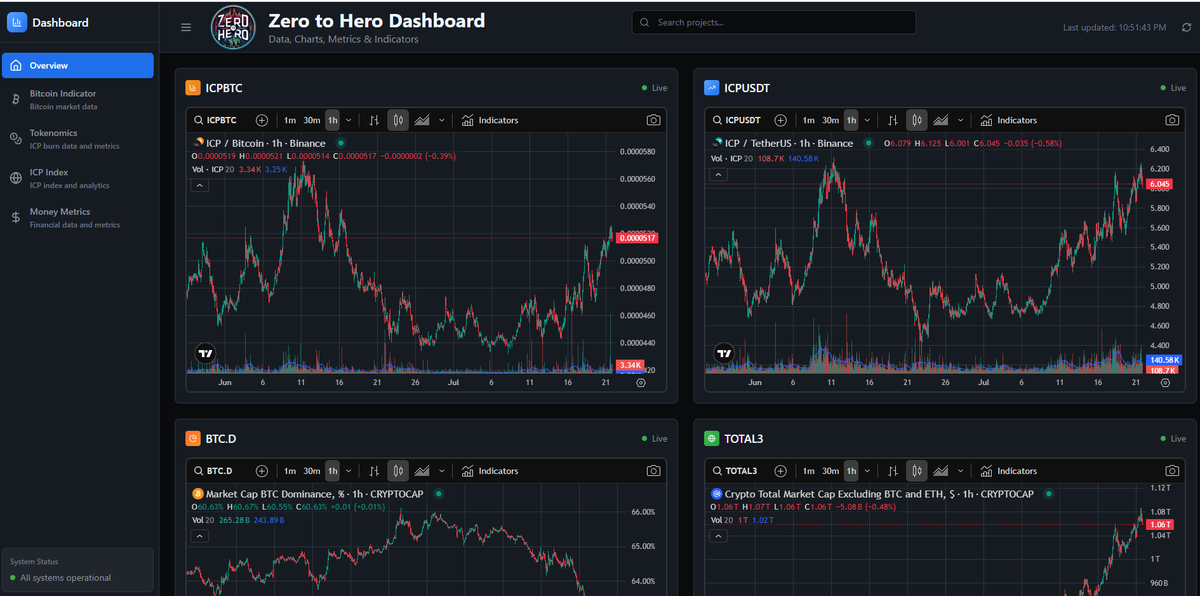Set ICPUSDT chart to 30m interval
Viewport: 1200px width, 596px height.
click(x=831, y=120)
